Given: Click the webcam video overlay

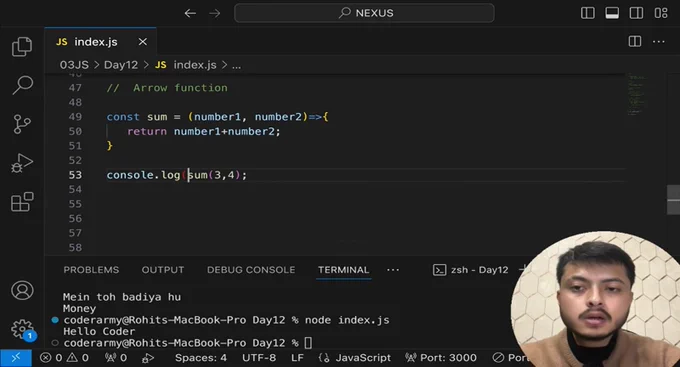Looking at the screenshot, I should (595, 299).
